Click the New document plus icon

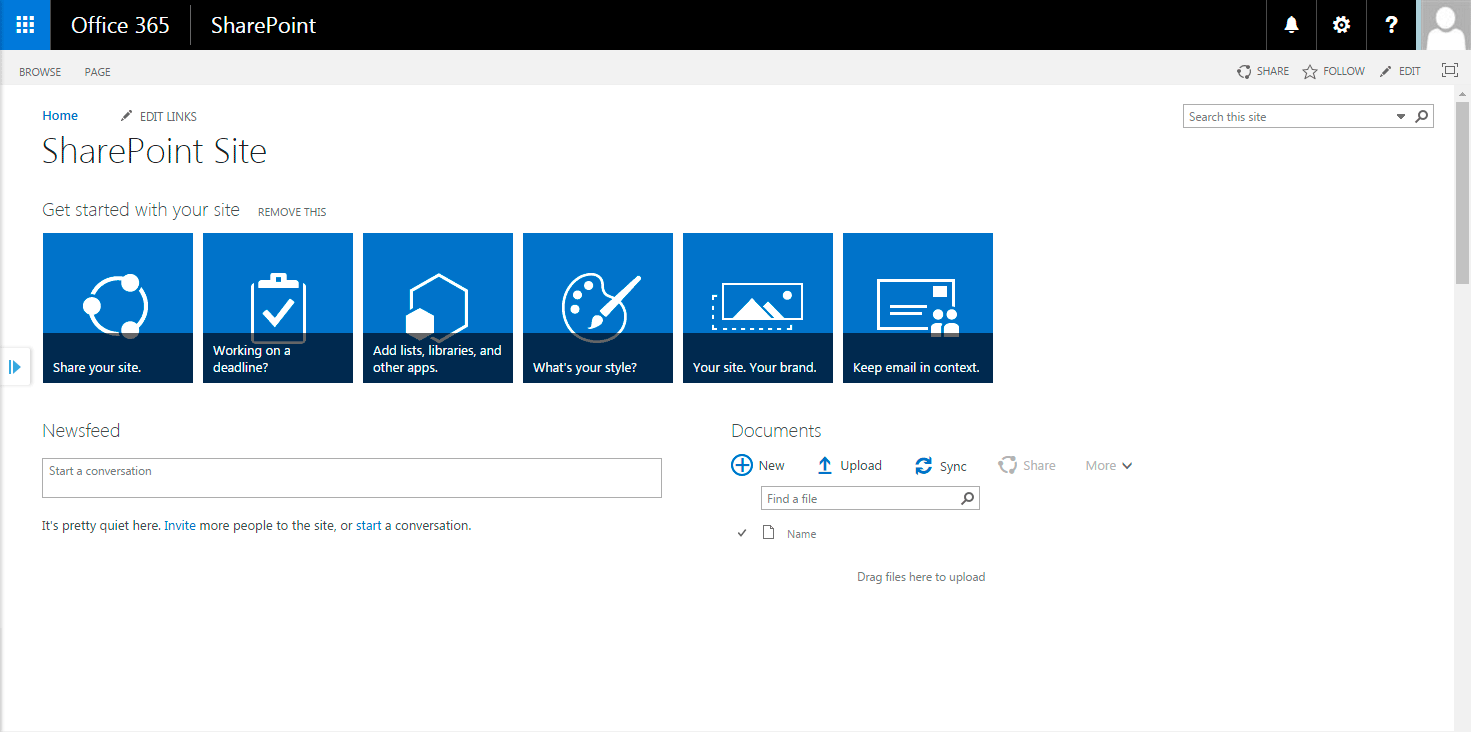click(742, 465)
